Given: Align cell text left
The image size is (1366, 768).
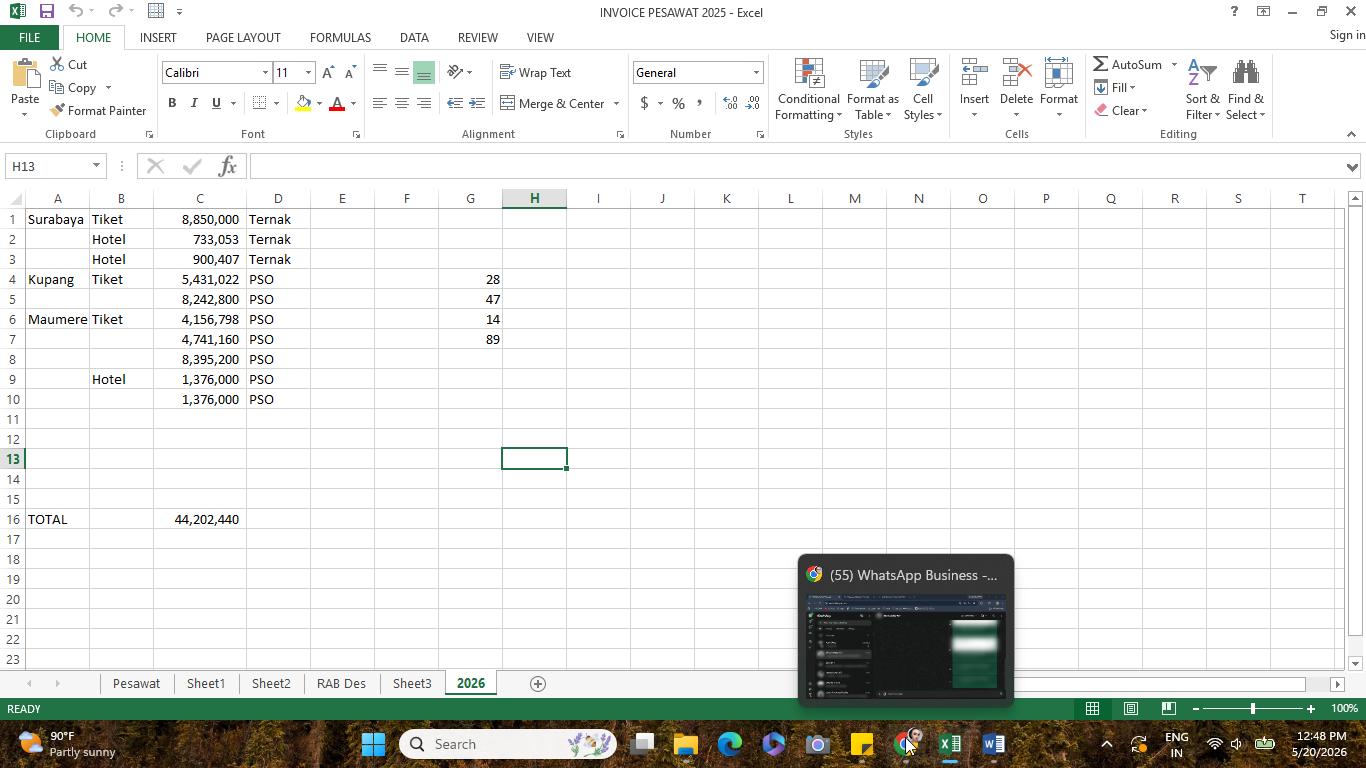Looking at the screenshot, I should (380, 103).
